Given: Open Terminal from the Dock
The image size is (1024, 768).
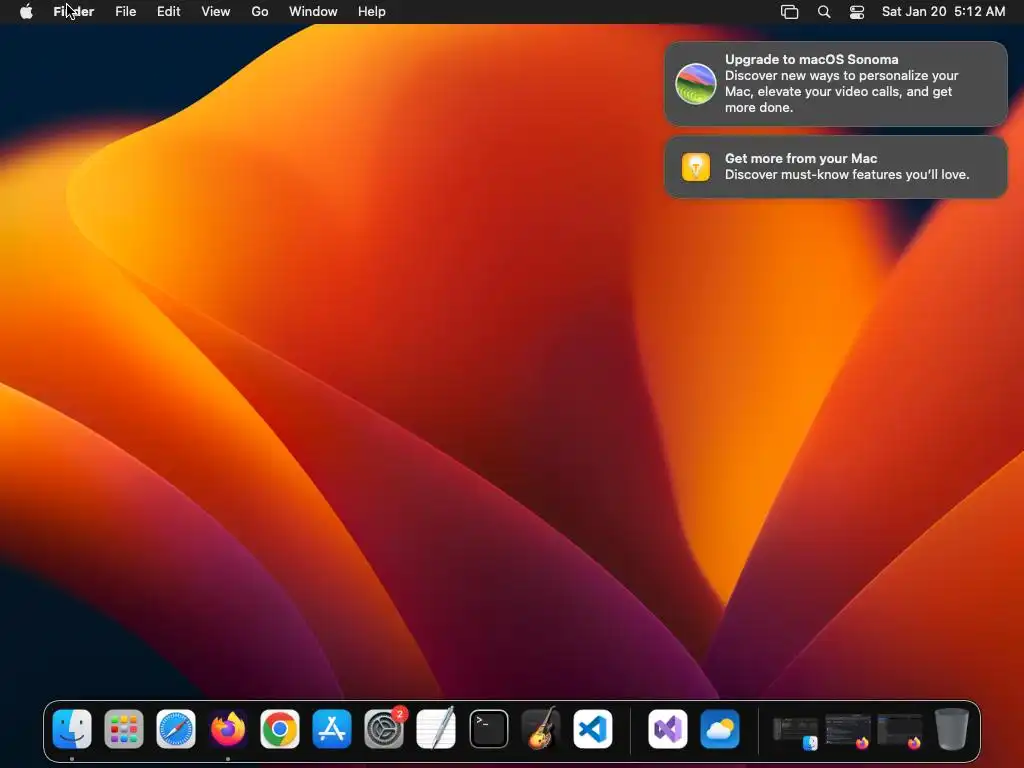Looking at the screenshot, I should coord(488,729).
